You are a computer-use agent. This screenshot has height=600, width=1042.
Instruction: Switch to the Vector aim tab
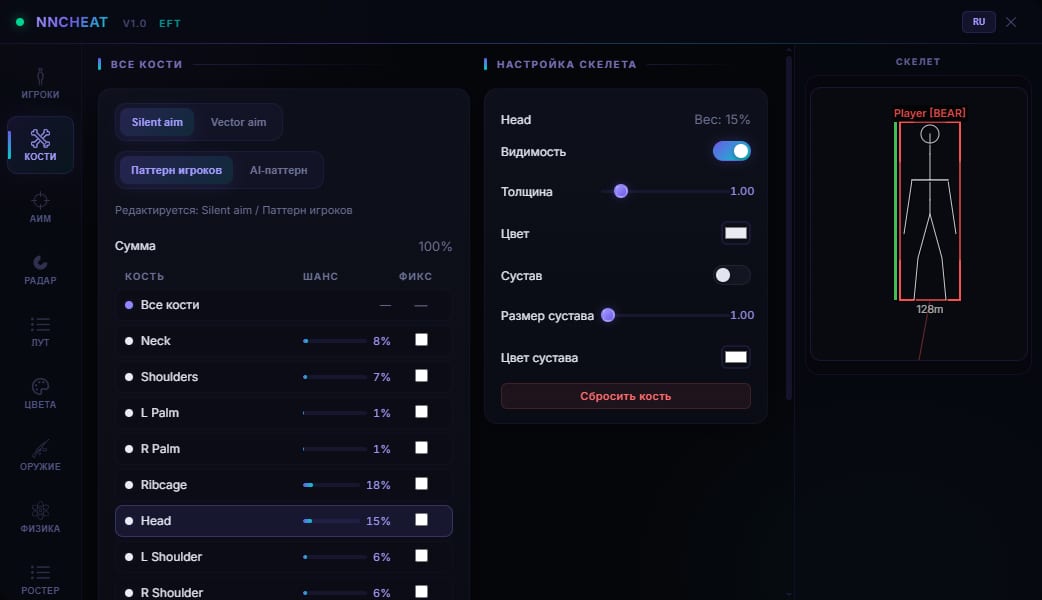239,122
